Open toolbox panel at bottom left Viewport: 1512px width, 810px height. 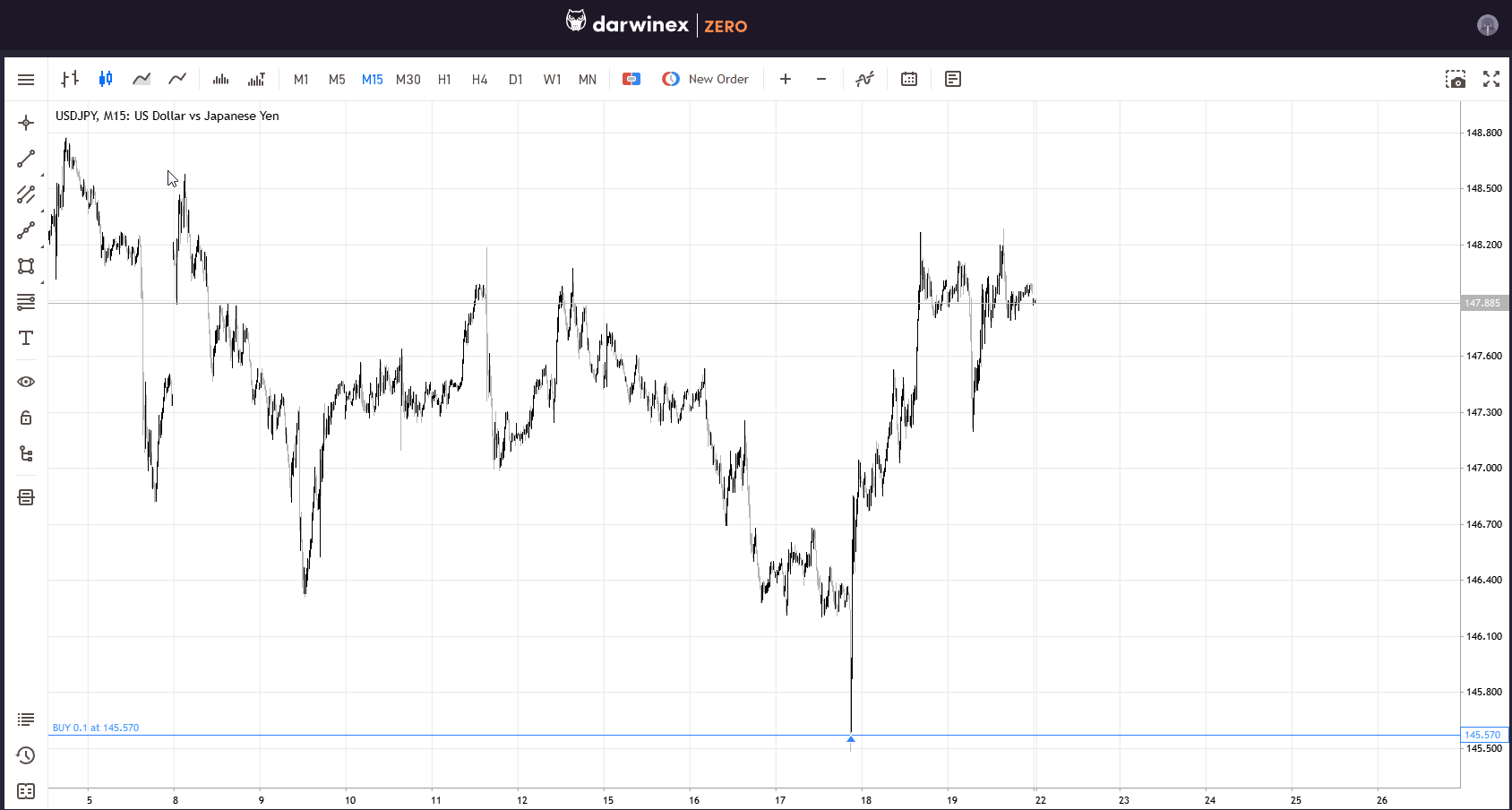[x=26, y=791]
